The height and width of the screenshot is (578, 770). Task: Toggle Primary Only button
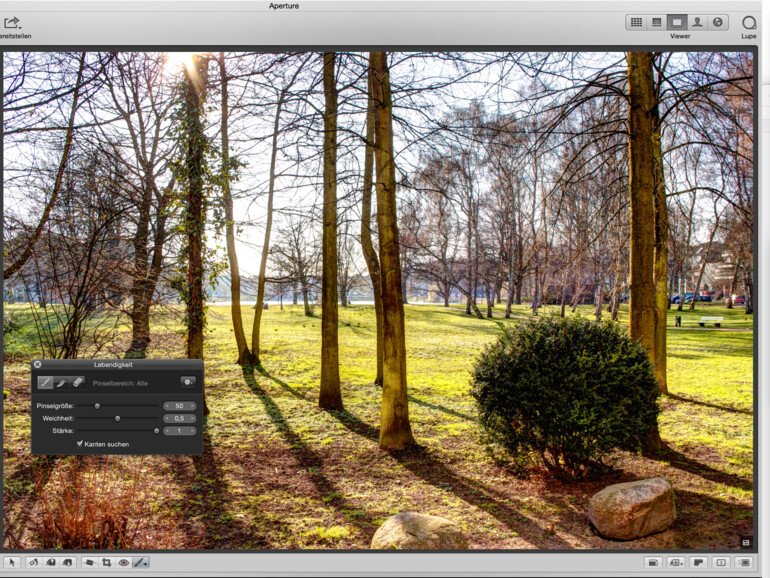tap(699, 562)
